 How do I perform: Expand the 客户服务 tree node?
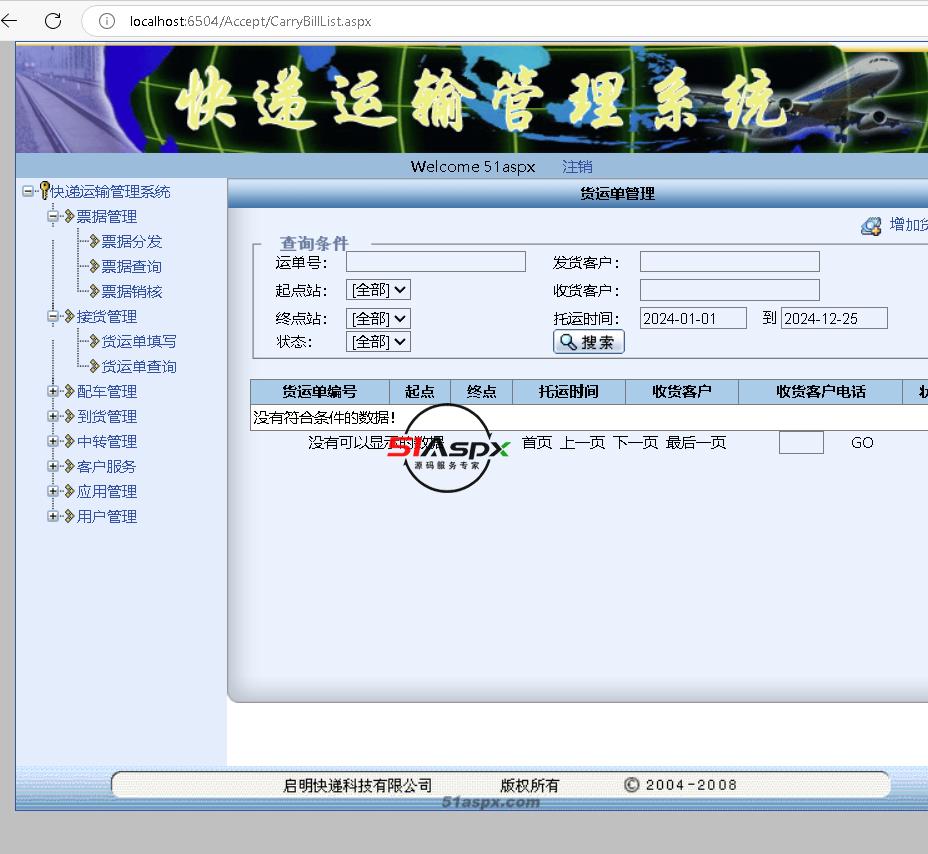[x=53, y=466]
